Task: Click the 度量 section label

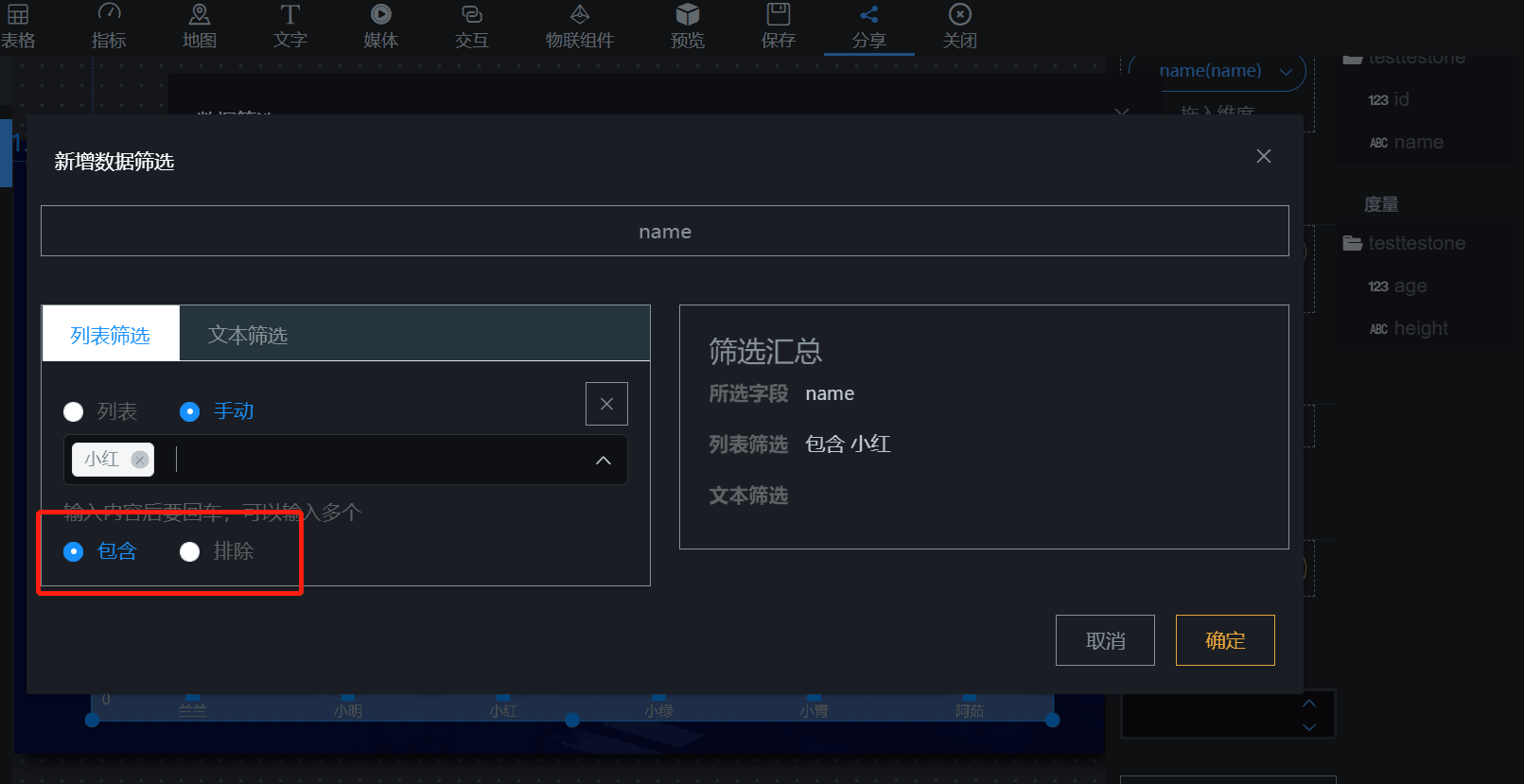Action: (1381, 204)
